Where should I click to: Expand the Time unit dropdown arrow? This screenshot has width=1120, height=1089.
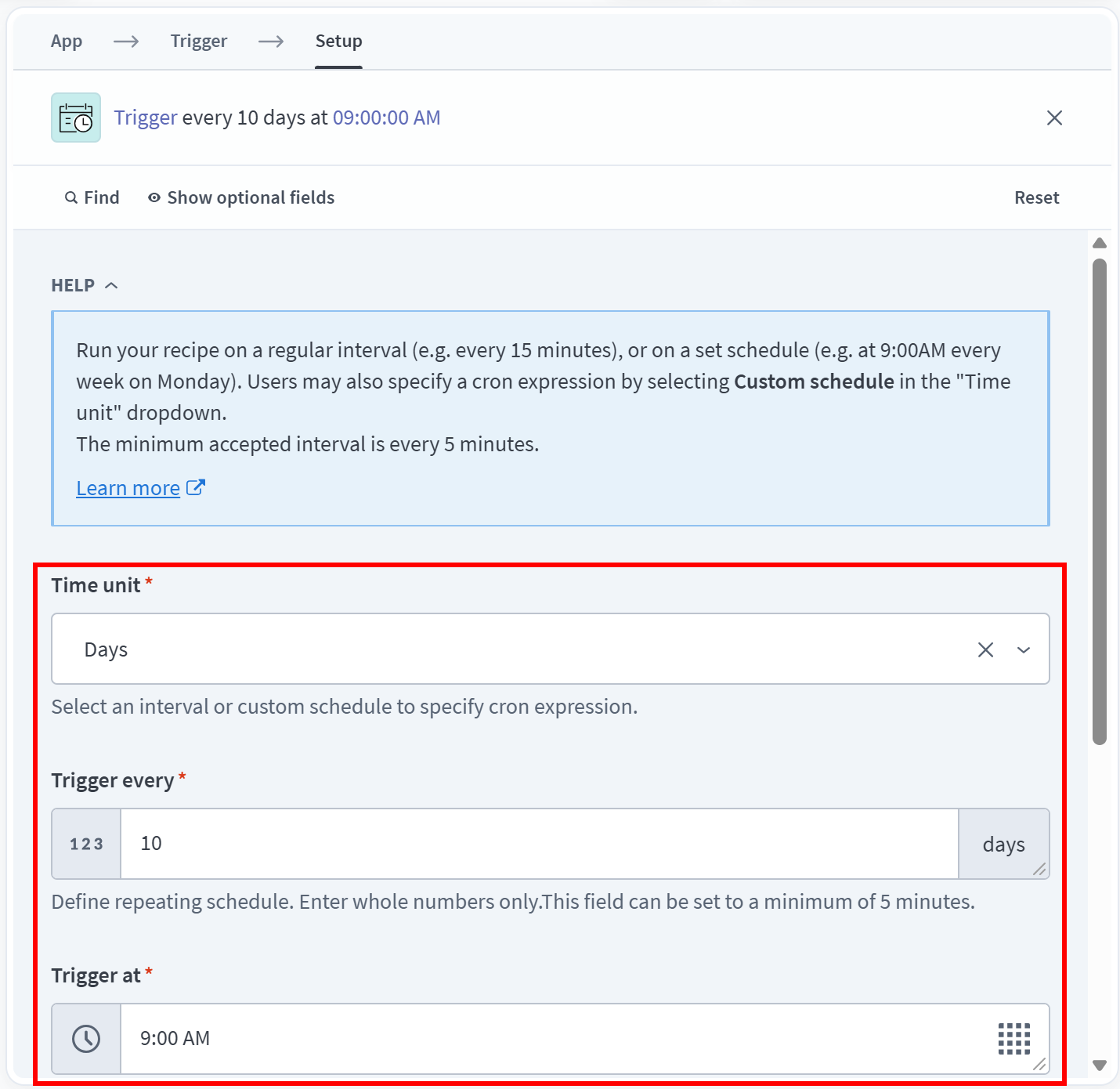coord(1023,649)
